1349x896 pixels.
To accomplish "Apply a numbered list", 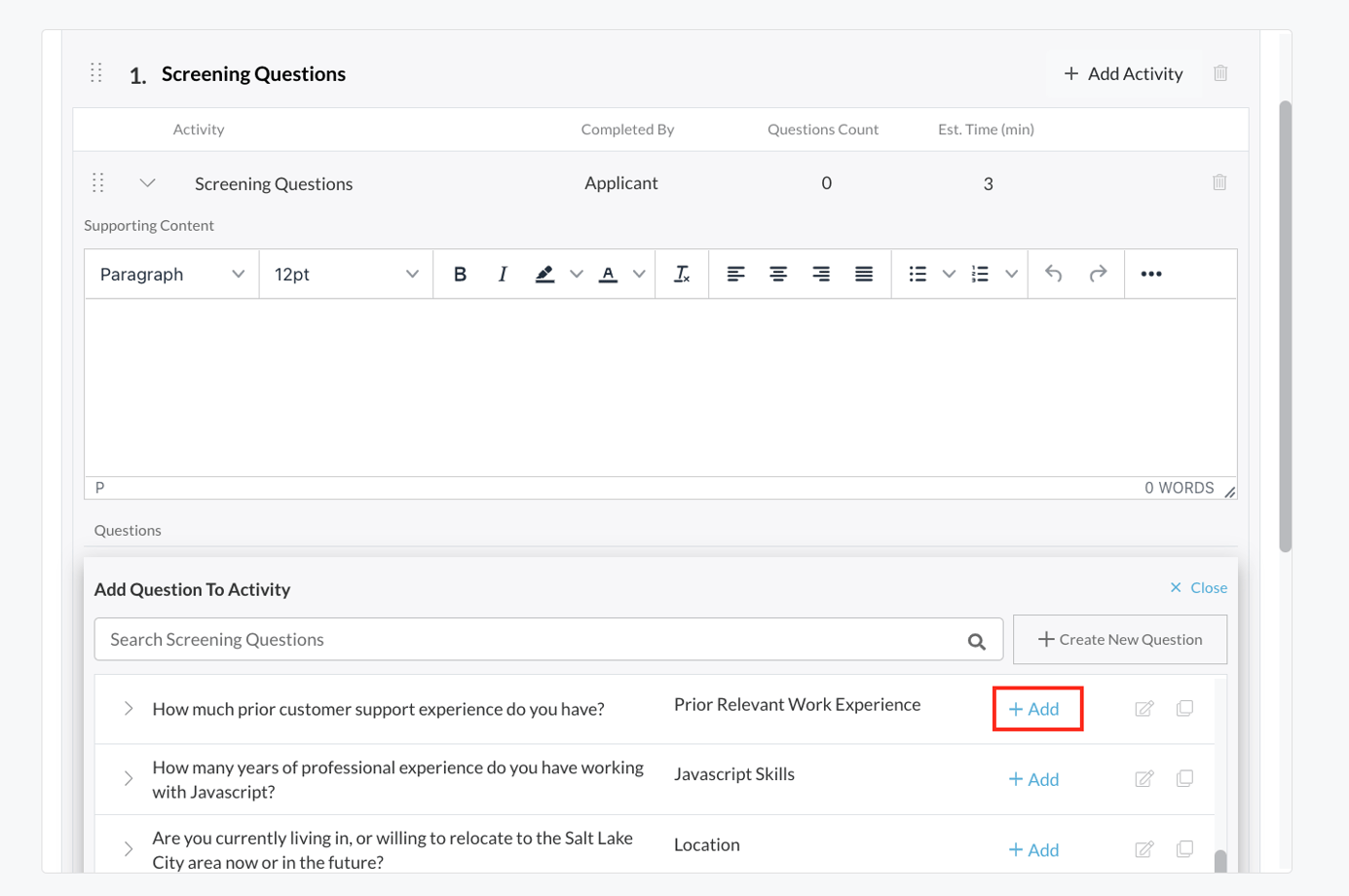I will (980, 274).
